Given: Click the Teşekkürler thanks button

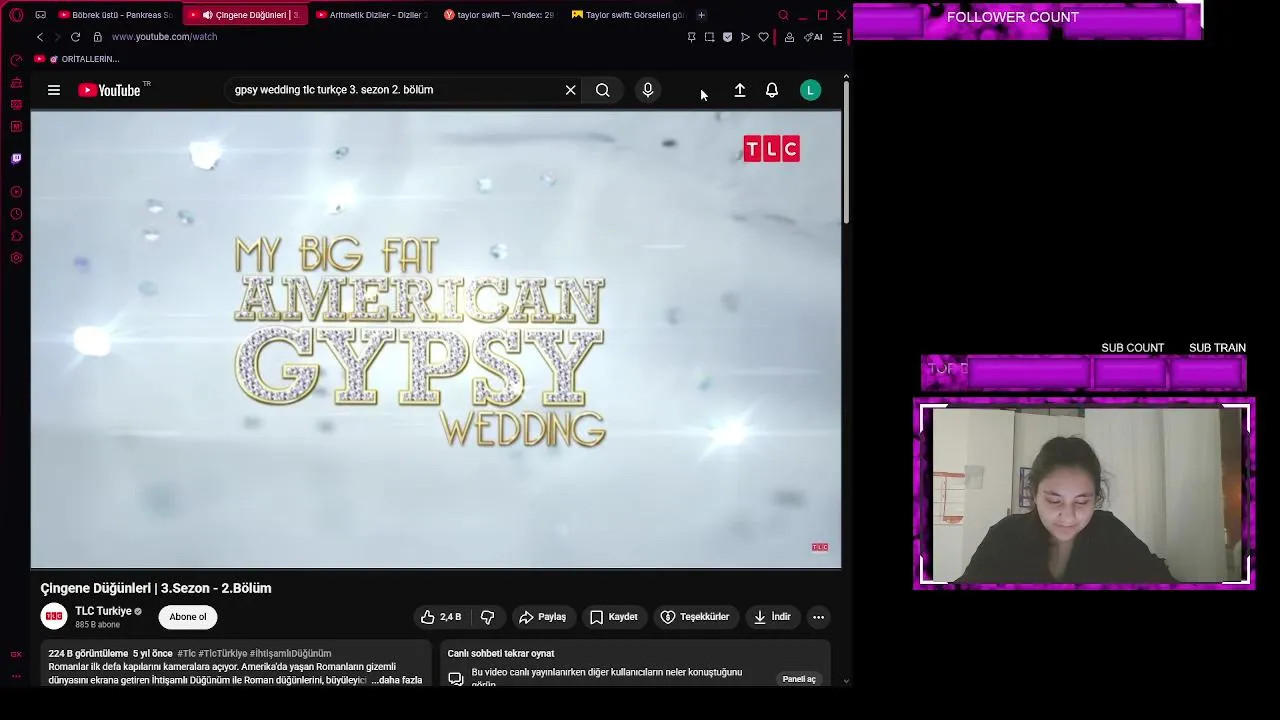Looking at the screenshot, I should pos(695,617).
